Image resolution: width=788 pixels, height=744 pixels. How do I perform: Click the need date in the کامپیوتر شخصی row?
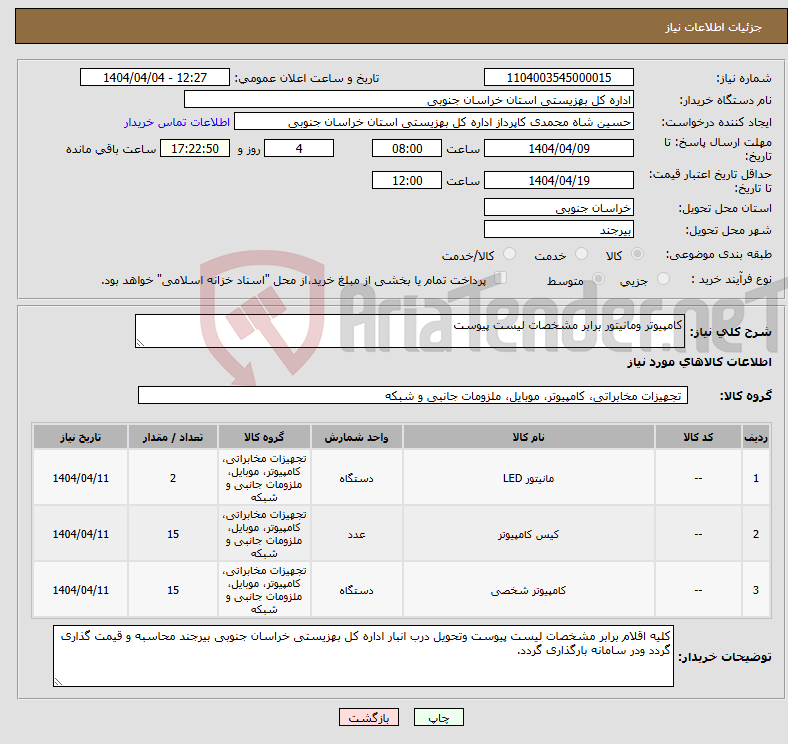pos(80,590)
